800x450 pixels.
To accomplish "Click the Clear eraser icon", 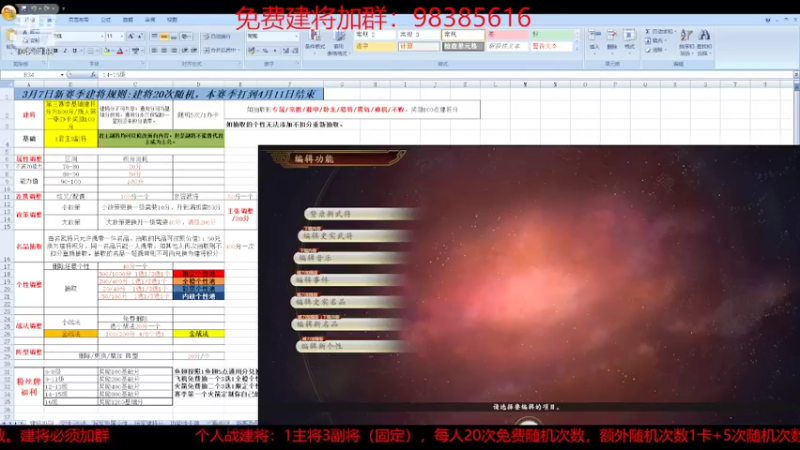I will [647, 50].
